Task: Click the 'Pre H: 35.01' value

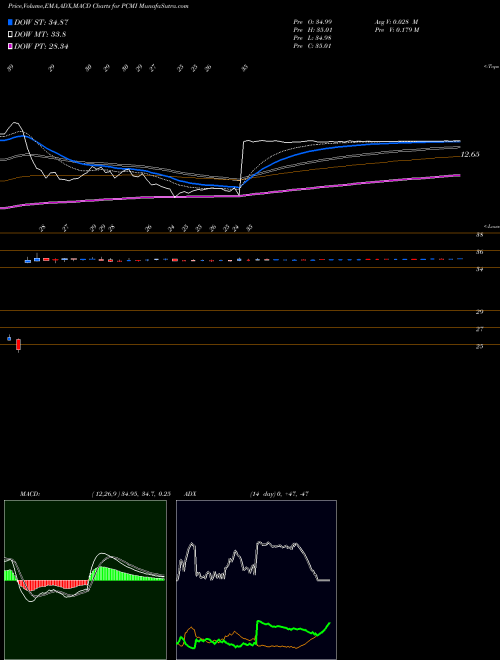Action: 313,30
